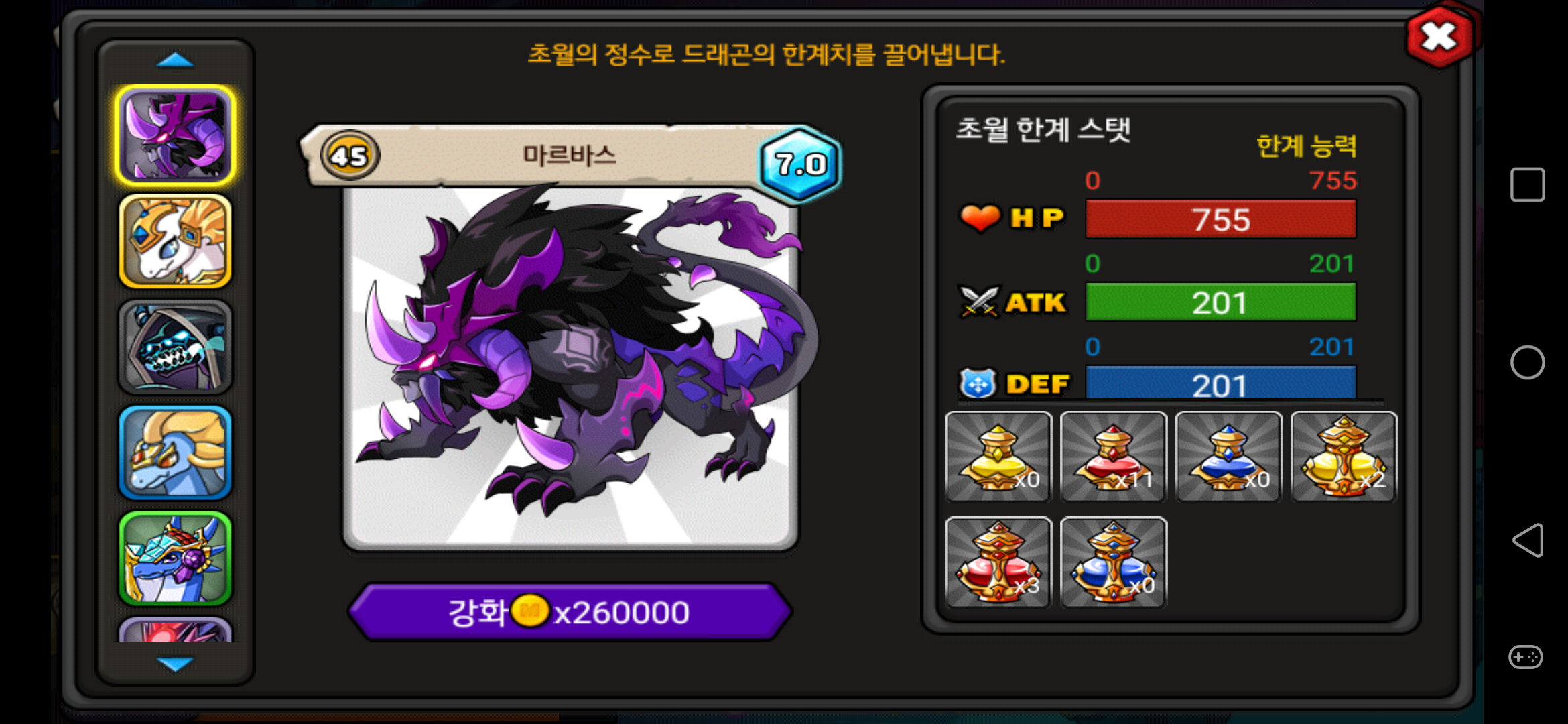Tap the 7.0 grade hexagon badge

point(800,164)
